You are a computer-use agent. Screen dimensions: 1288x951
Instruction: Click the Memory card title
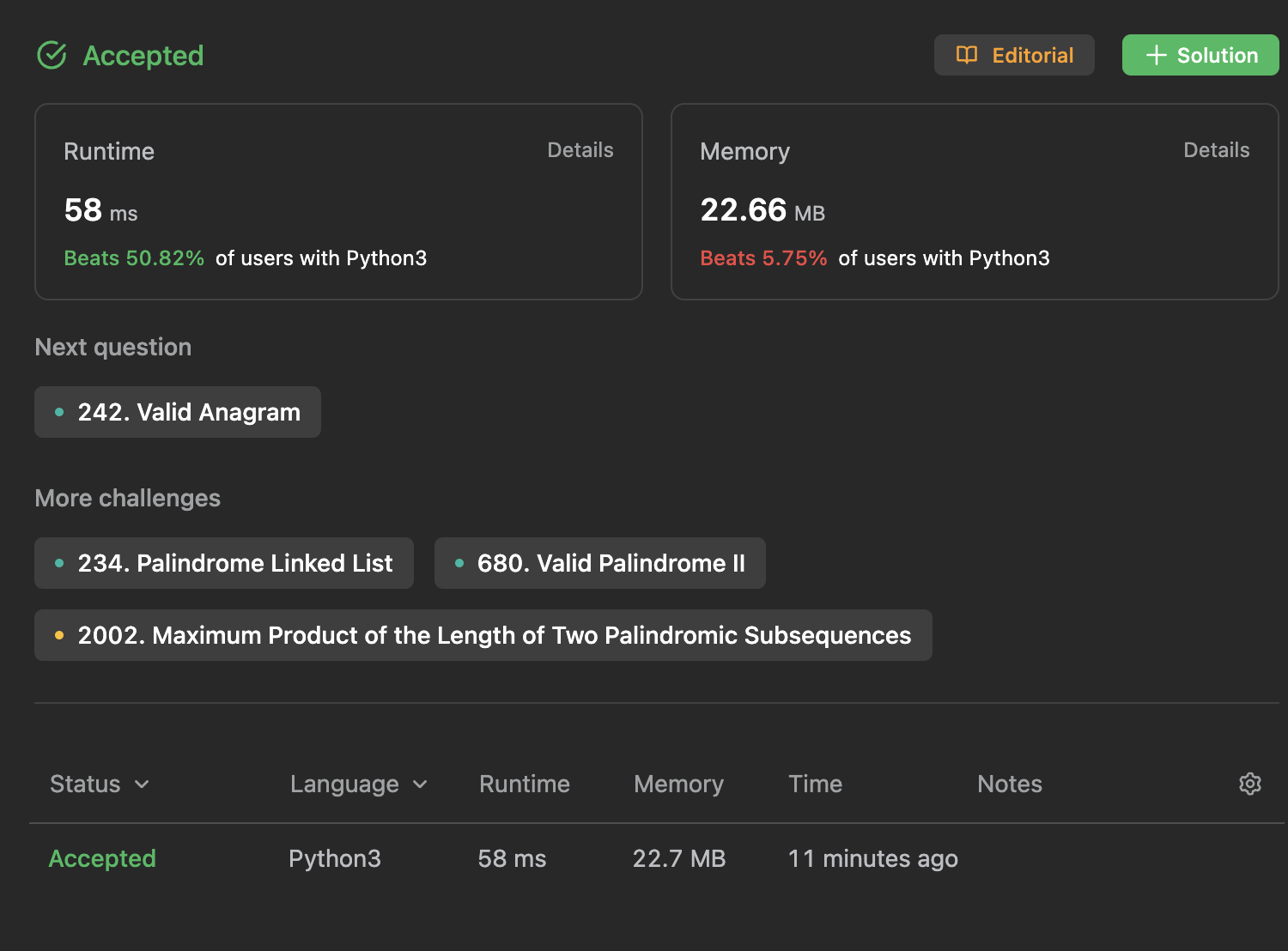[x=744, y=152]
